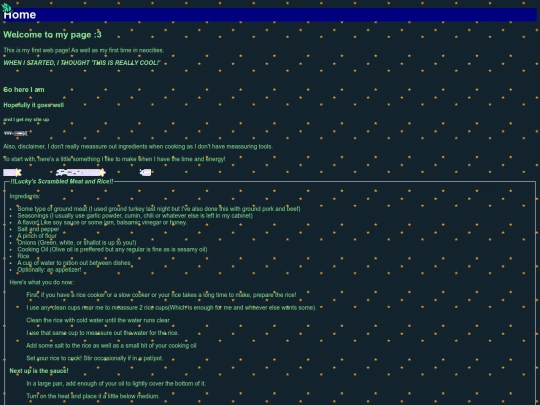Click the 'In a large pan, add enough' step
Image resolution: width=540 pixels, height=405 pixels.
(x=116, y=384)
